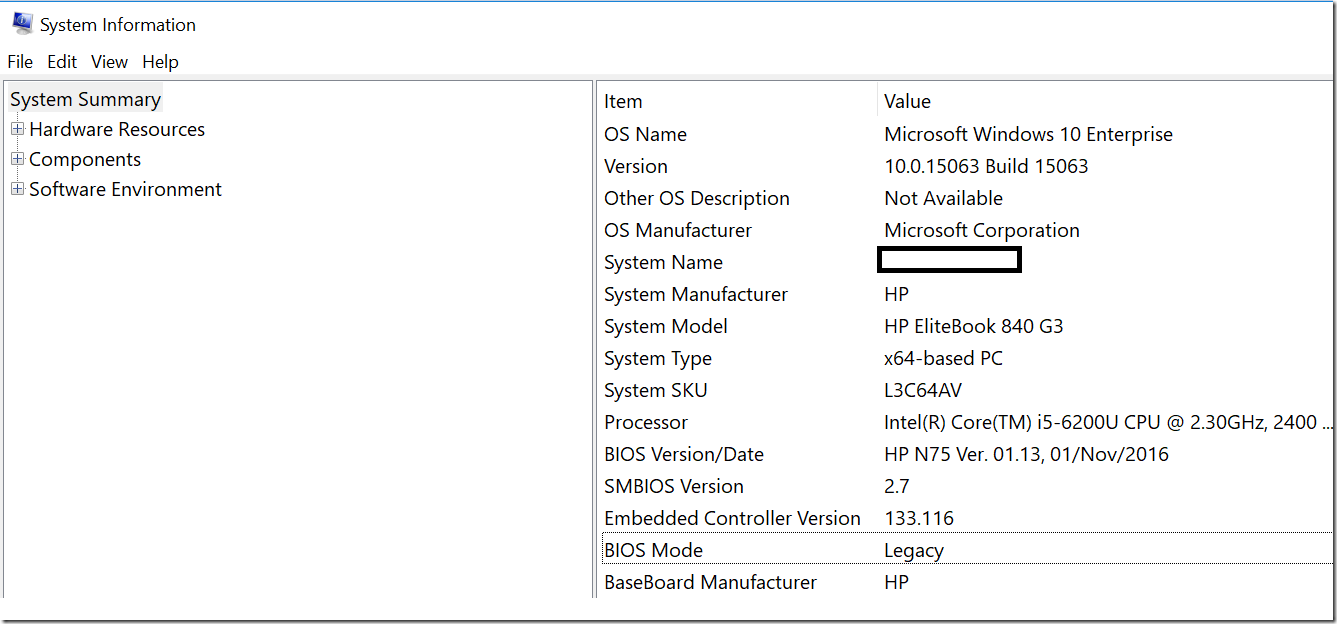Image resolution: width=1337 pixels, height=624 pixels.
Task: Open the File menu
Action: [x=20, y=62]
